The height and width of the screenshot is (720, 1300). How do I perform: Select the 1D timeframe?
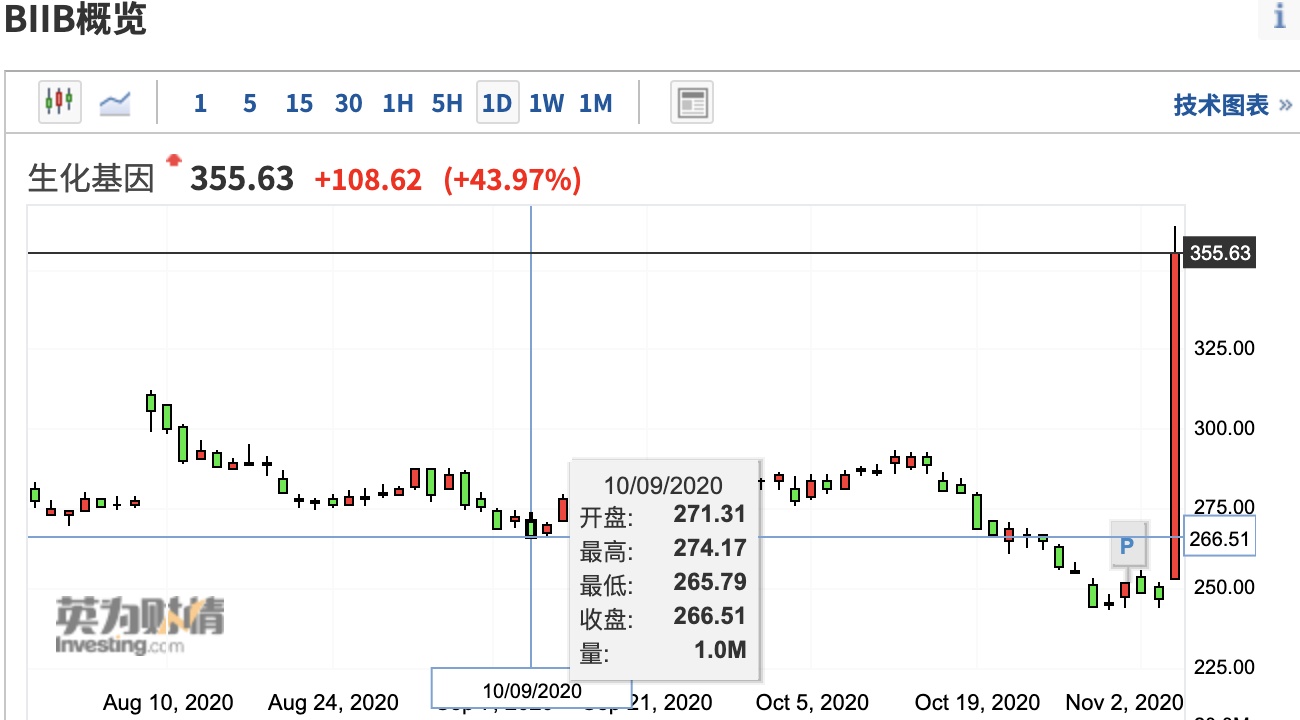(x=497, y=103)
